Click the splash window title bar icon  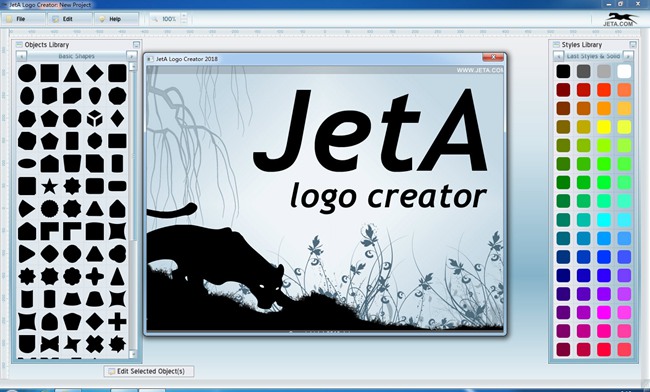coord(150,59)
